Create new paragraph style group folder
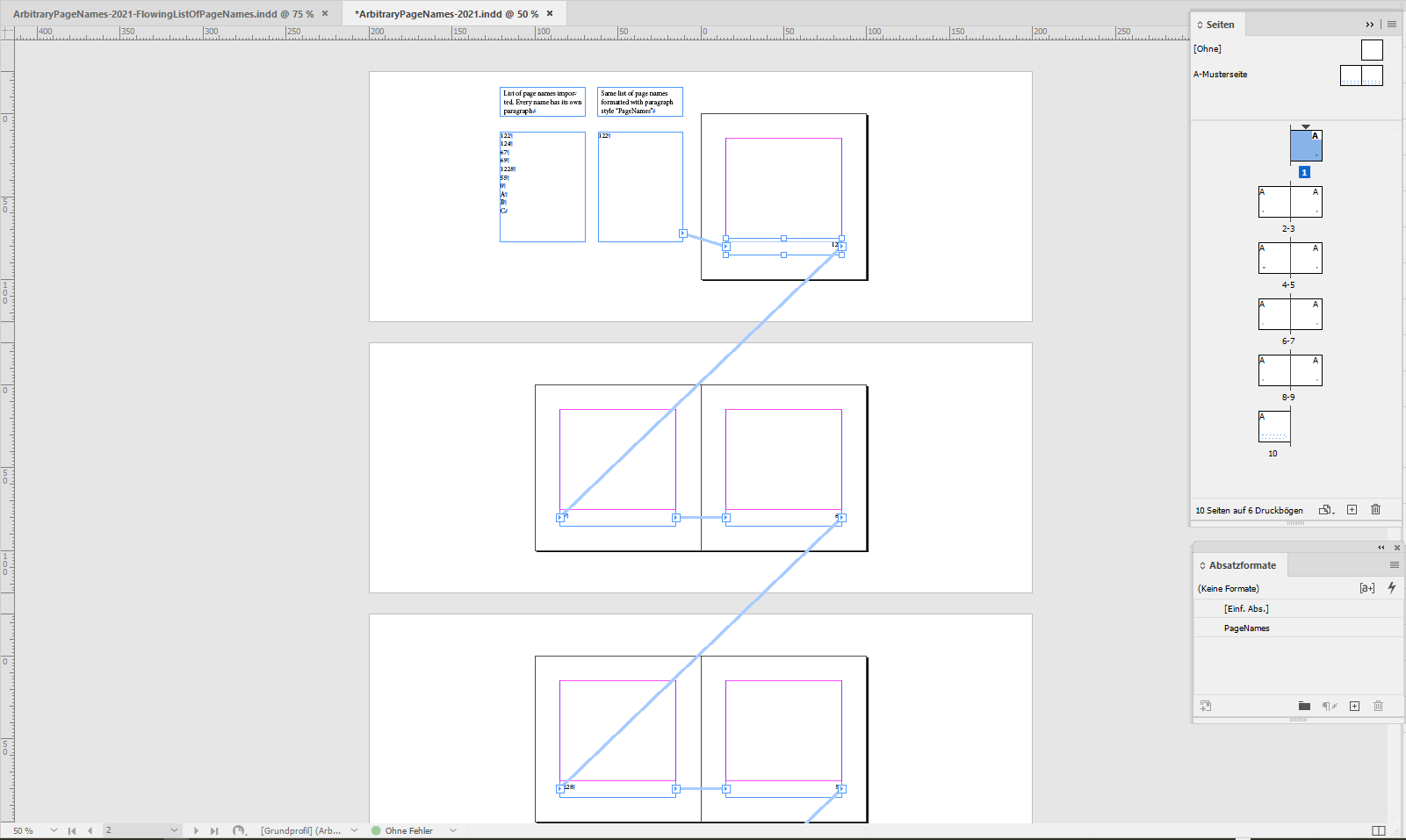Screen dimensions: 1406x840 pos(1304,706)
